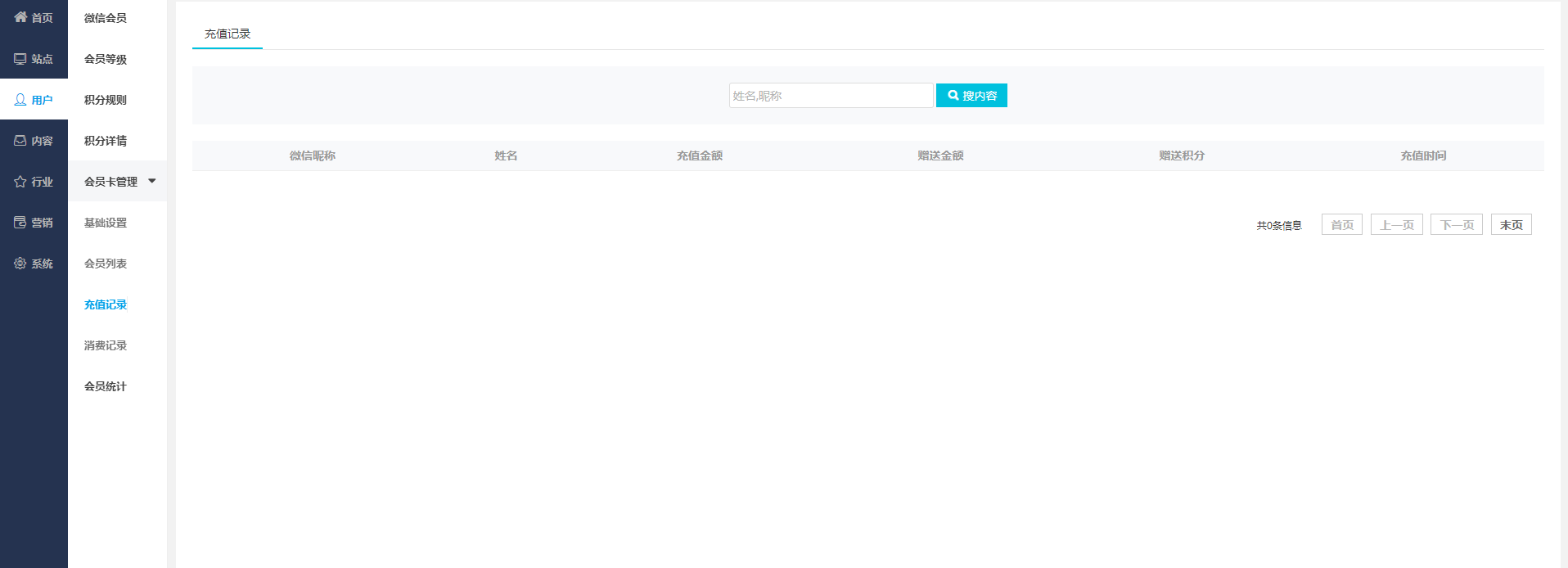The image size is (1568, 568).
Task: Click the 行业 star icon
Action: (20, 182)
